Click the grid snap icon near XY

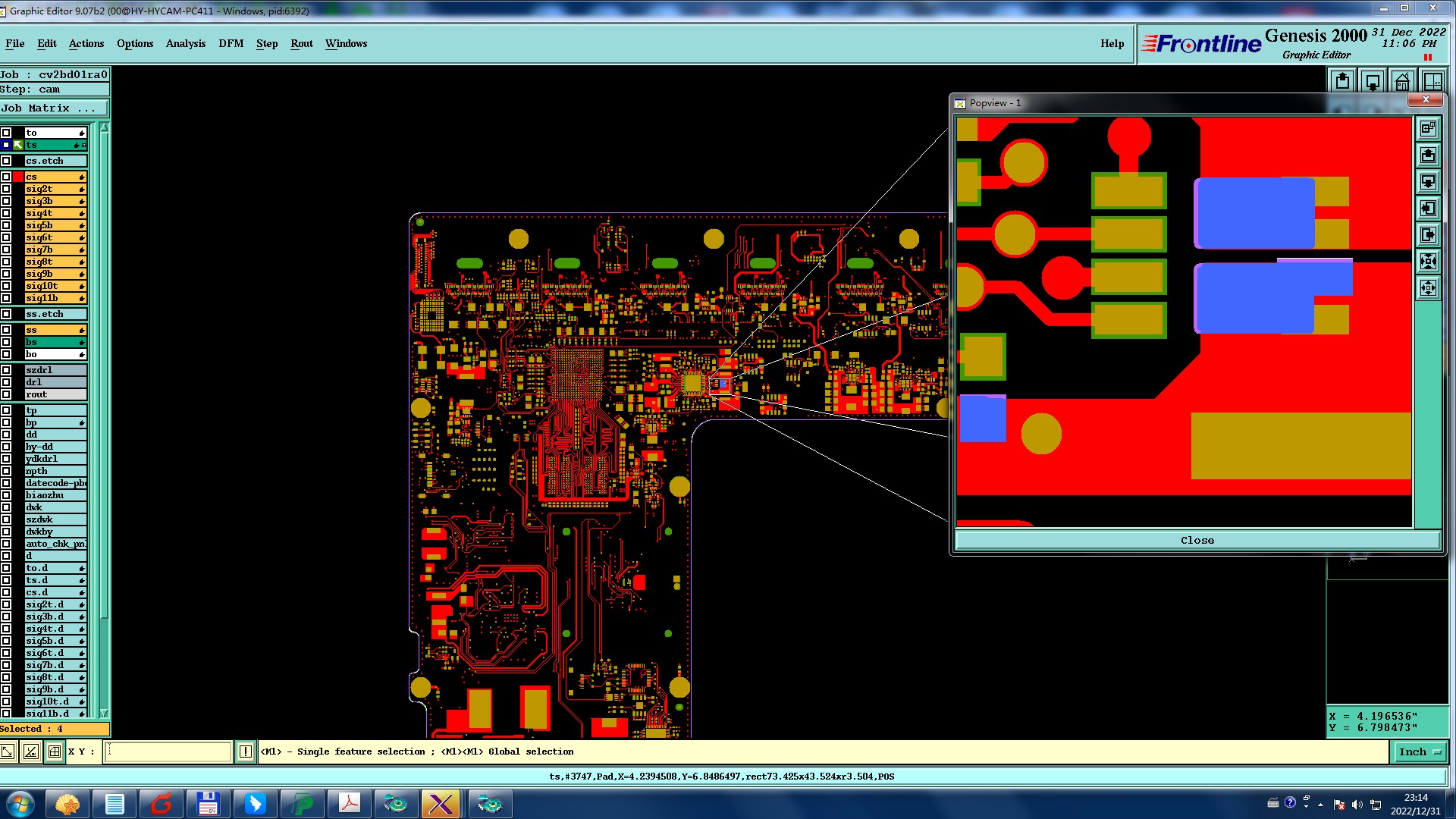click(x=55, y=752)
